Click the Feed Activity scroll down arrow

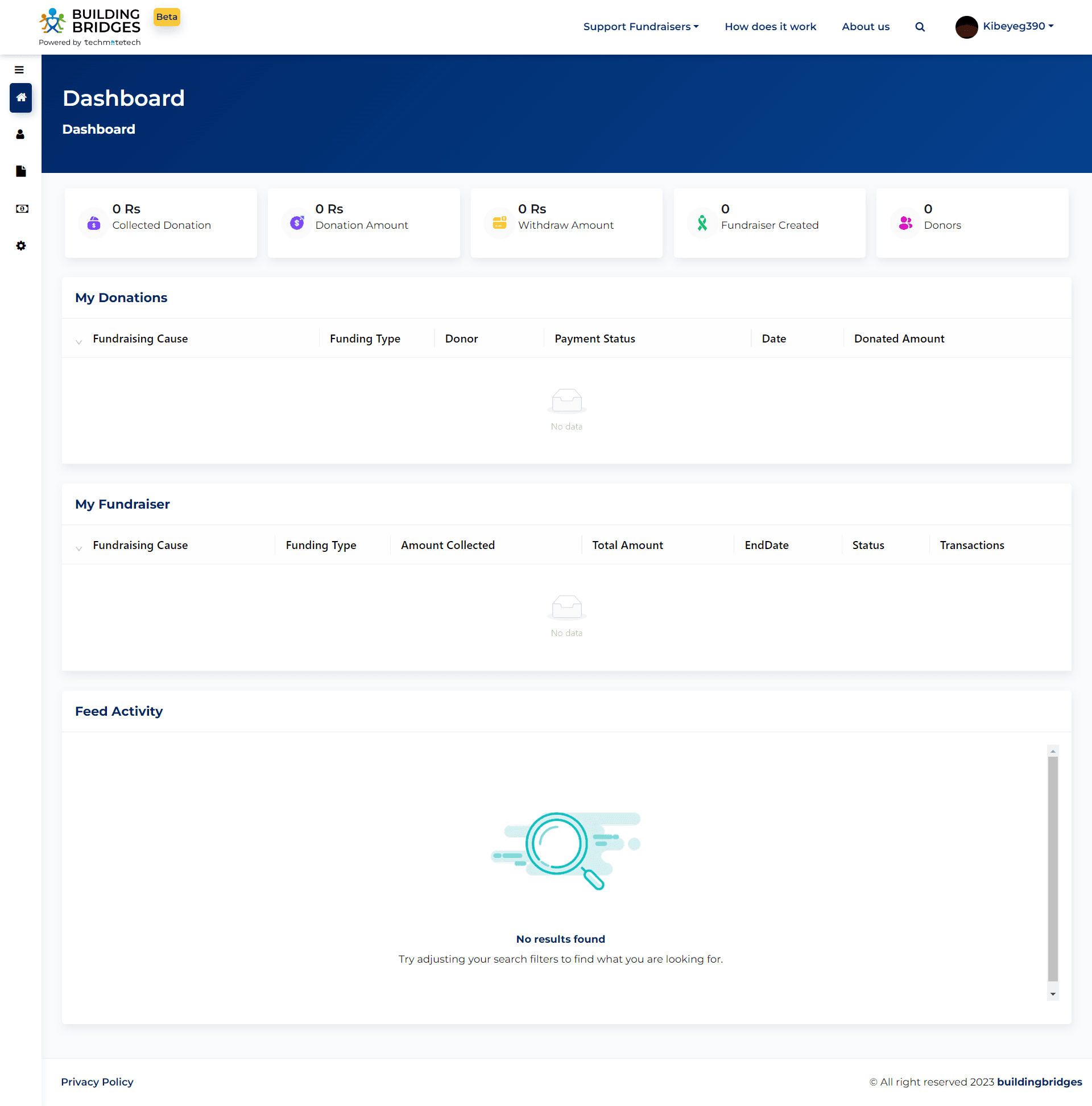click(x=1053, y=994)
